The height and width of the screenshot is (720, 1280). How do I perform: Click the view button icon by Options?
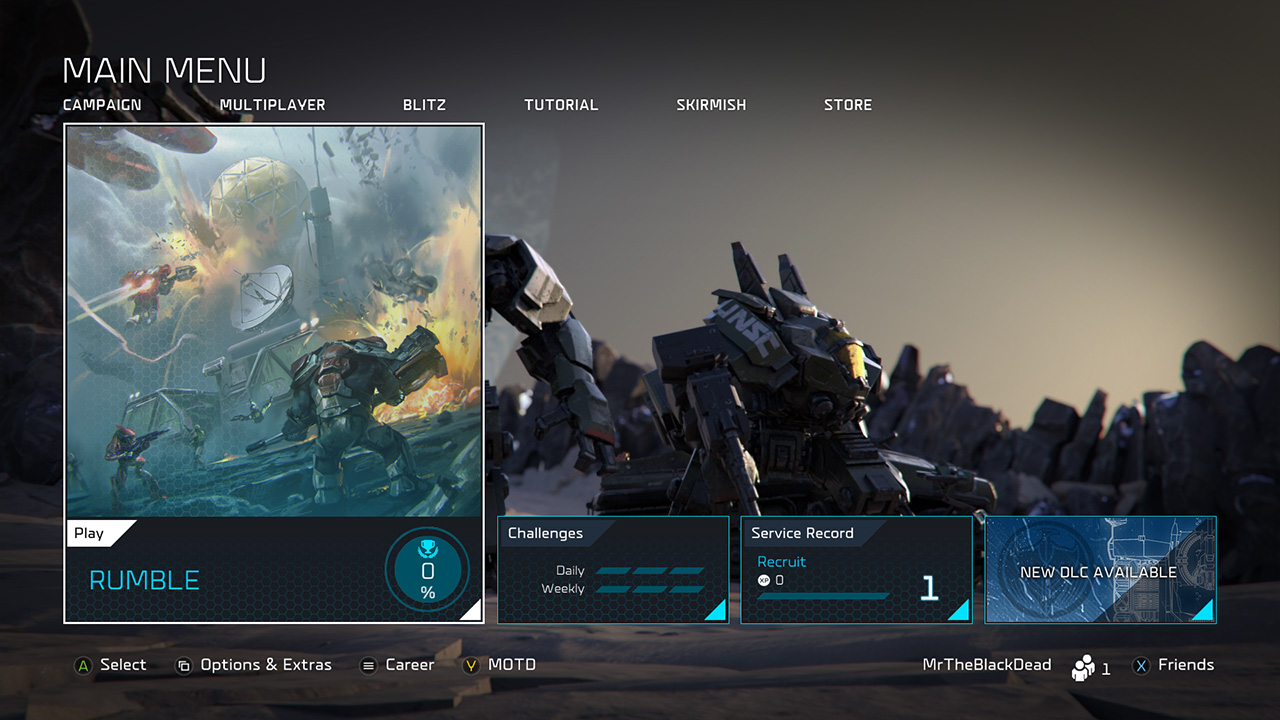click(x=183, y=666)
